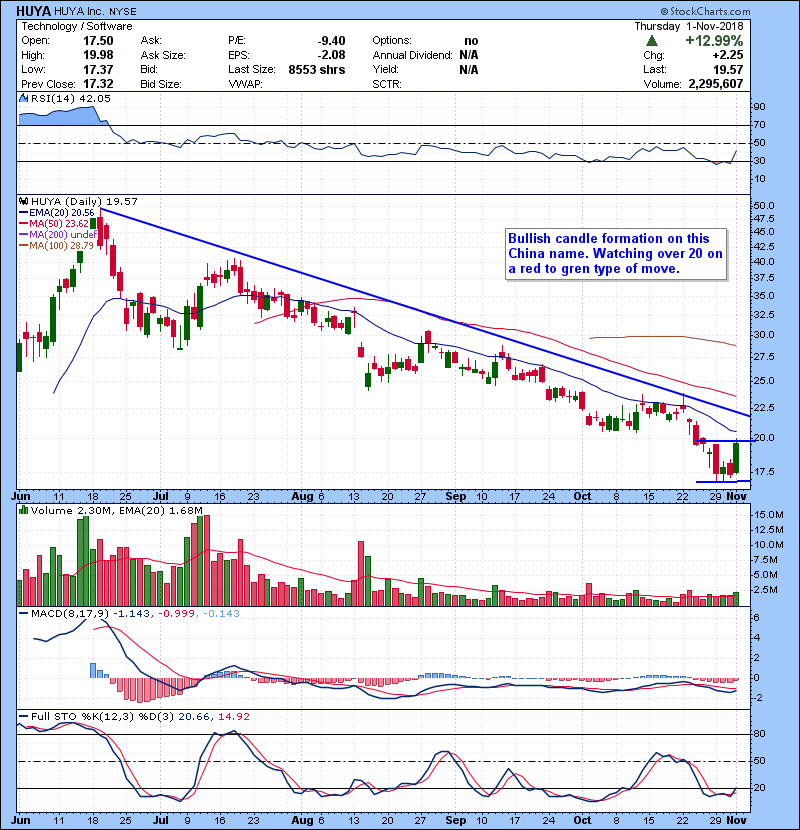Select the +12.99% percent change value
Screen dimensions: 800x830
(x=714, y=41)
